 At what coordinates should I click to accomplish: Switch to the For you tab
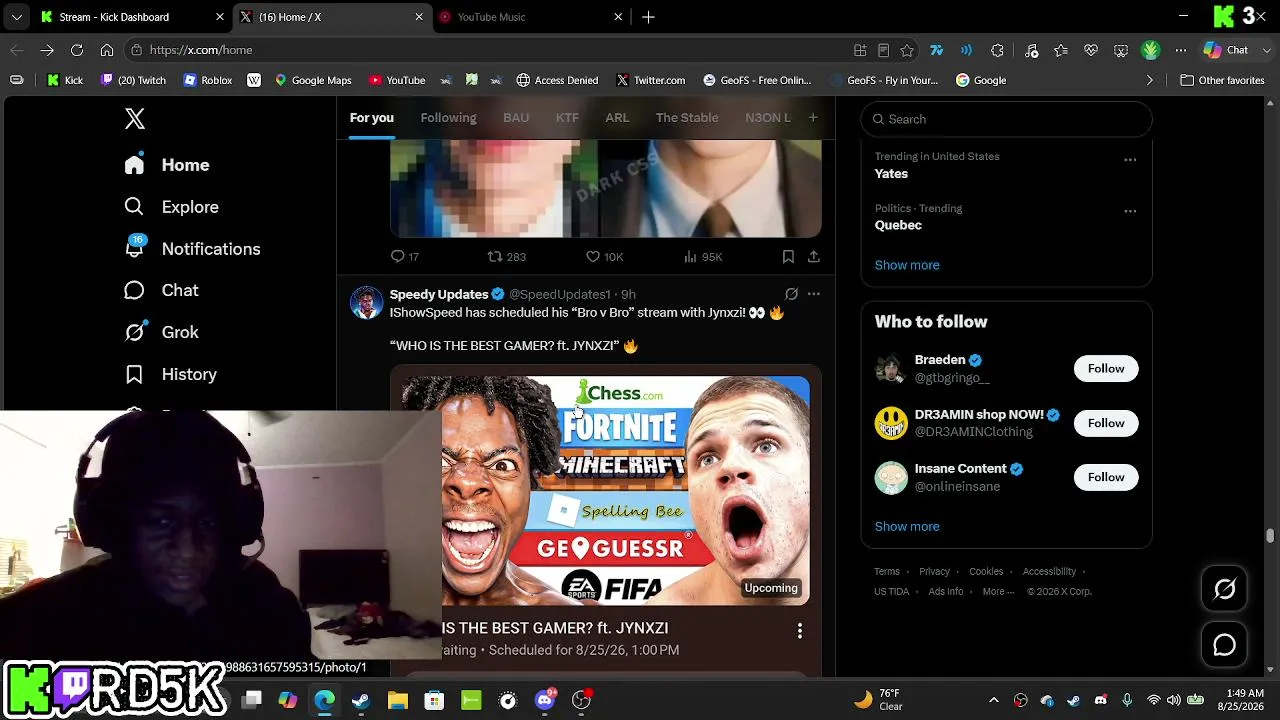pyautogui.click(x=371, y=118)
